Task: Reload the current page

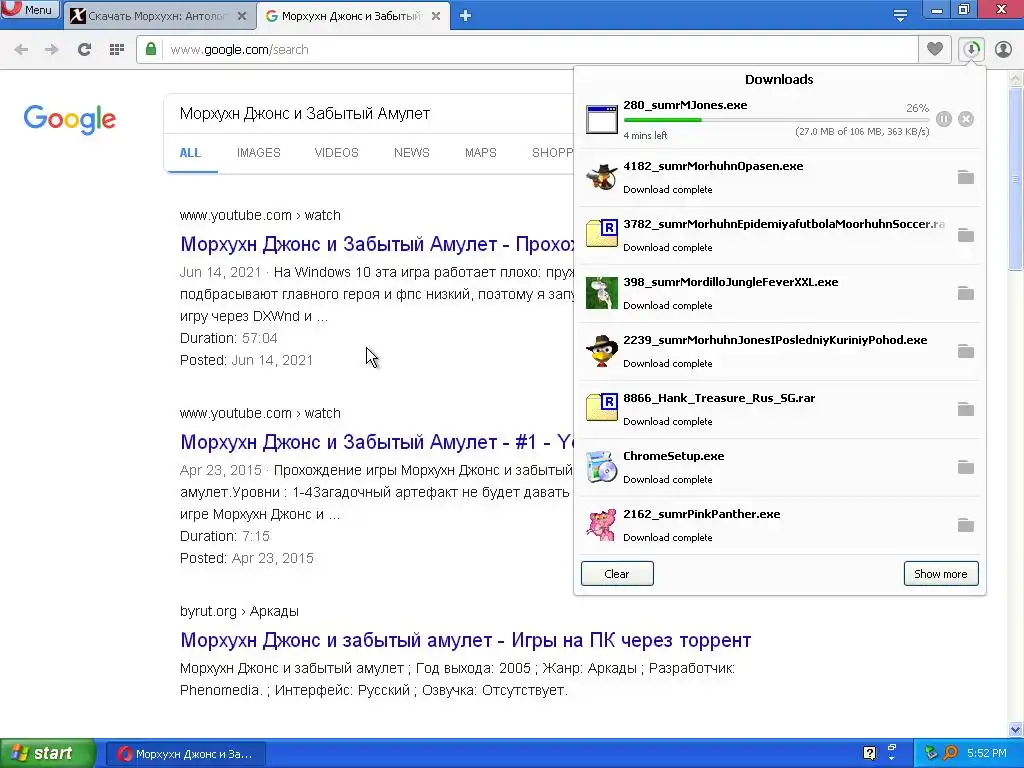Action: click(x=84, y=50)
